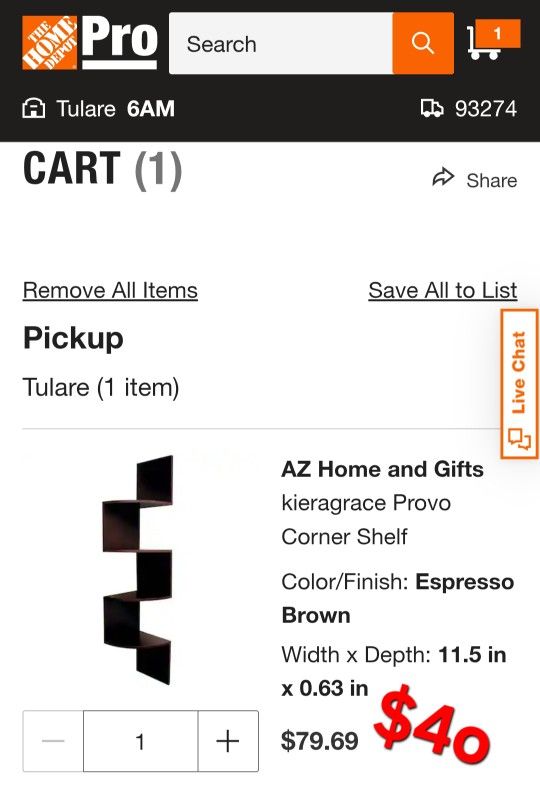Open AZ Home and Gifts brand link
The width and height of the screenshot is (540, 797).
tap(382, 469)
